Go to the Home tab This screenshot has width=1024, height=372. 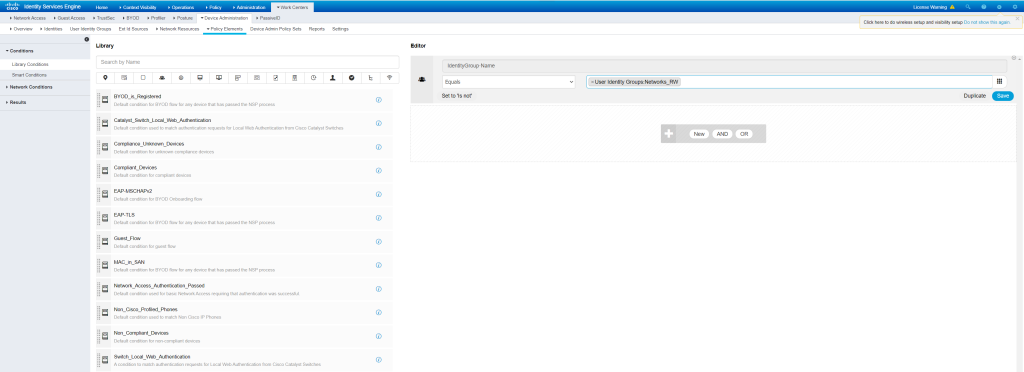pyautogui.click(x=101, y=7)
